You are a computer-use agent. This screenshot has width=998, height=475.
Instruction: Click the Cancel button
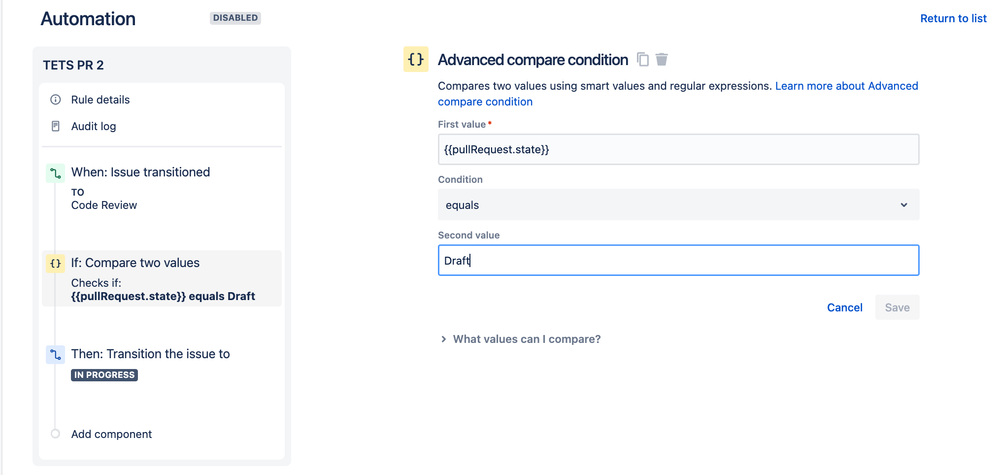(x=845, y=308)
